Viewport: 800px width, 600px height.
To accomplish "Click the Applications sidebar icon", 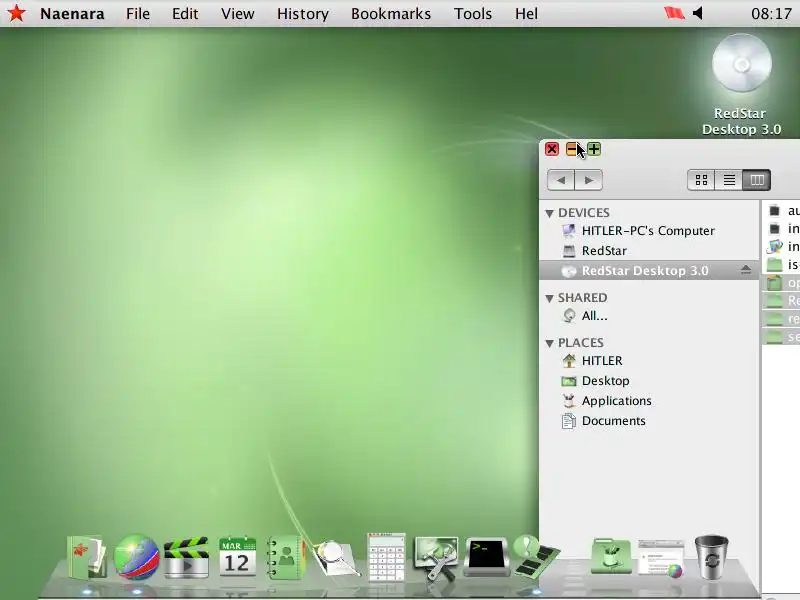I will pos(568,401).
